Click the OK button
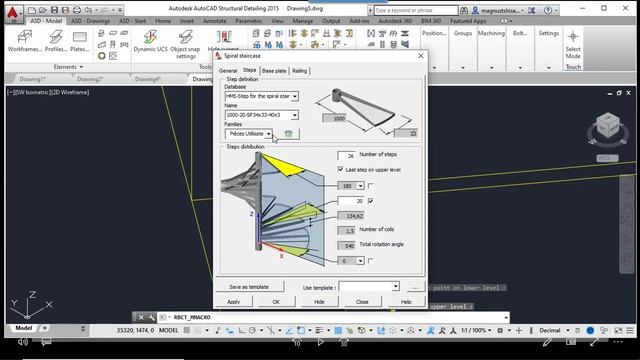 pyautogui.click(x=276, y=302)
